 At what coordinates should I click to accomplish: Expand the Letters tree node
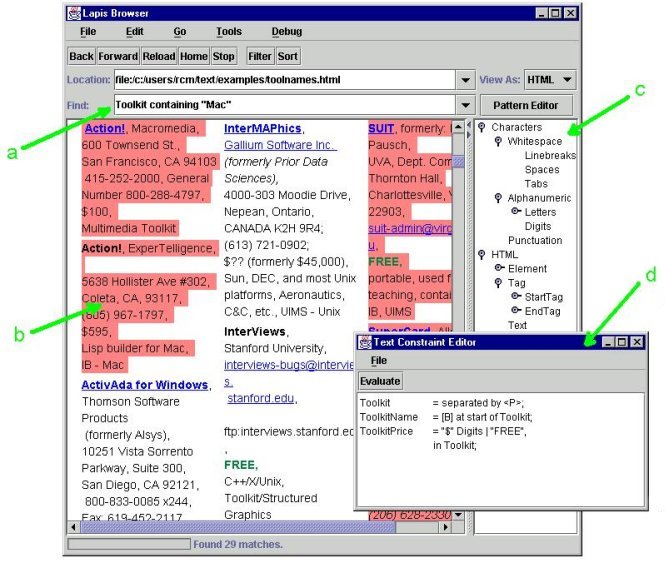pos(515,212)
